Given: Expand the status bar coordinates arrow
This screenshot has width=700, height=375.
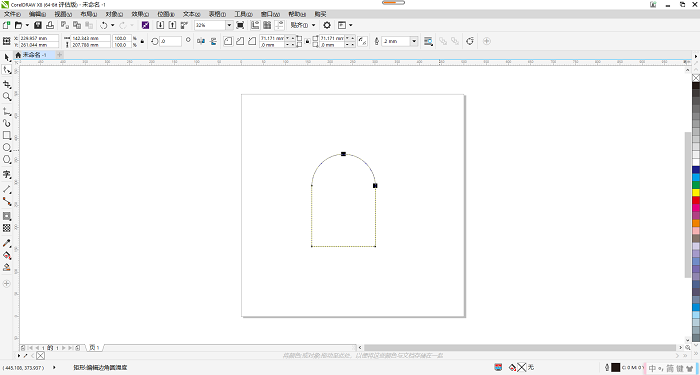Looking at the screenshot, I should pos(54,368).
